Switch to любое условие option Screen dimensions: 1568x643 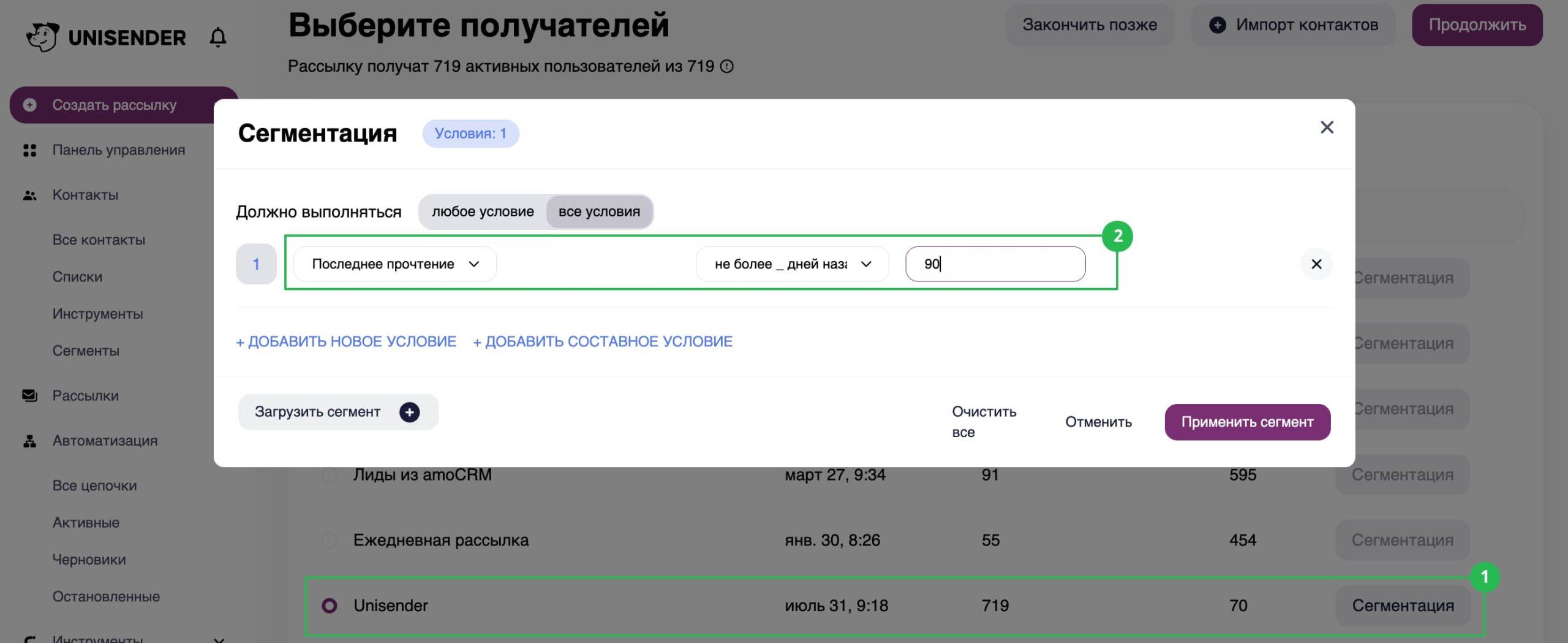(x=483, y=211)
